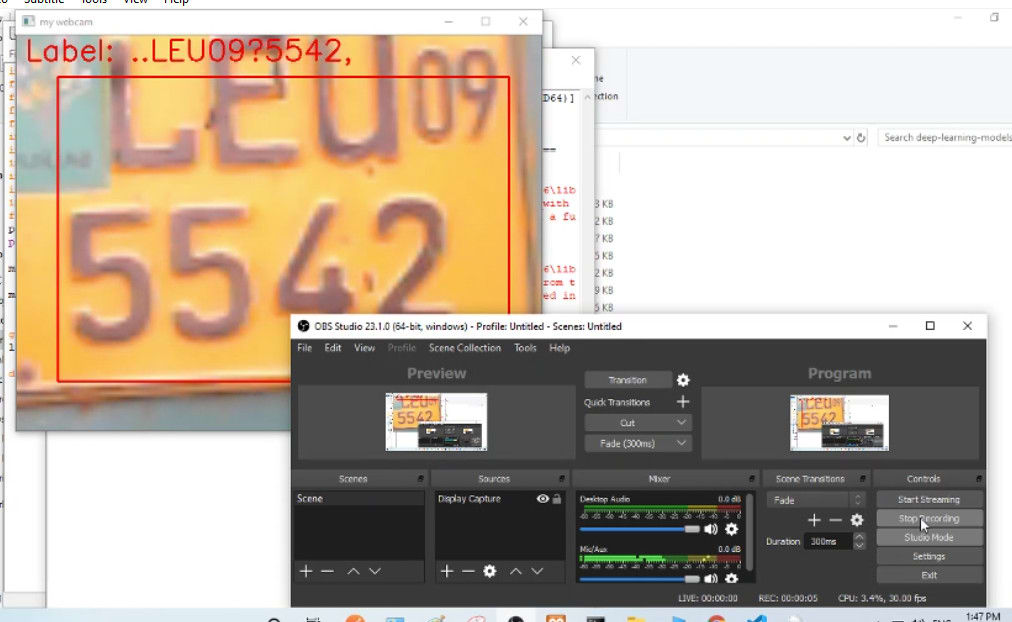Open the Tools menu in OBS
1012x622 pixels.
tap(525, 348)
